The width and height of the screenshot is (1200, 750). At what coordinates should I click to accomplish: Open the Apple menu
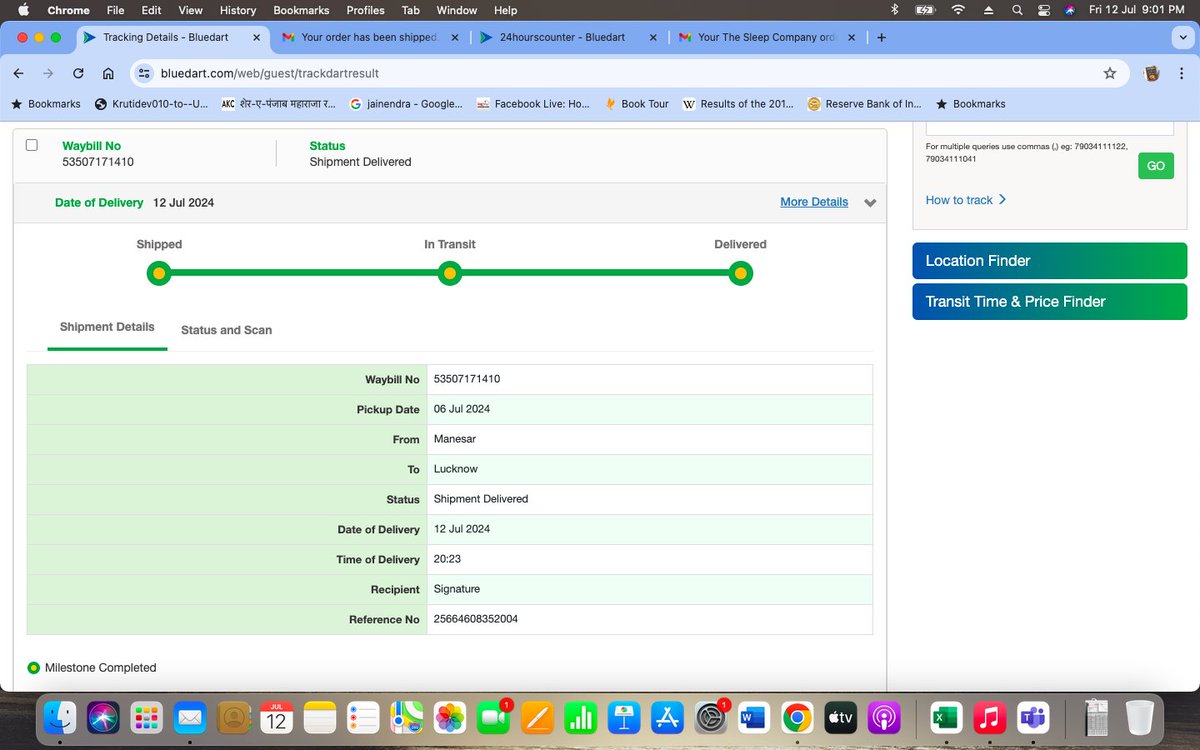coord(23,10)
